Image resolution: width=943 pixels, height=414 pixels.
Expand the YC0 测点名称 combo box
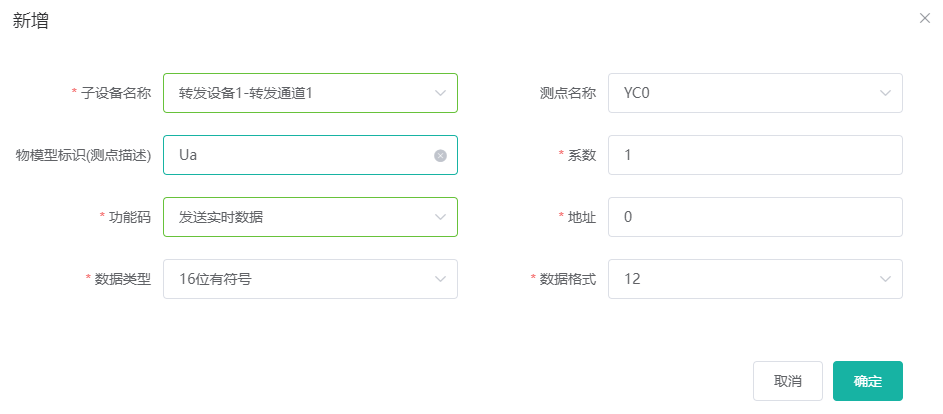coord(745,93)
